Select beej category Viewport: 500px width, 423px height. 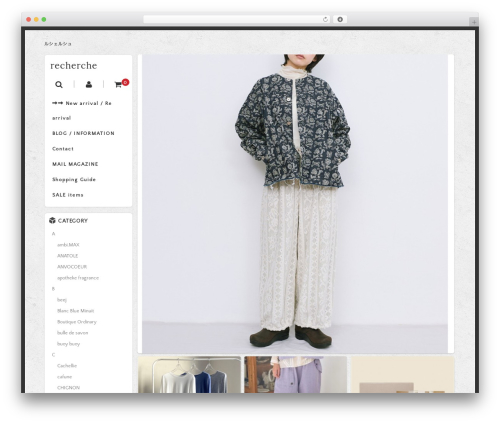pyautogui.click(x=62, y=300)
